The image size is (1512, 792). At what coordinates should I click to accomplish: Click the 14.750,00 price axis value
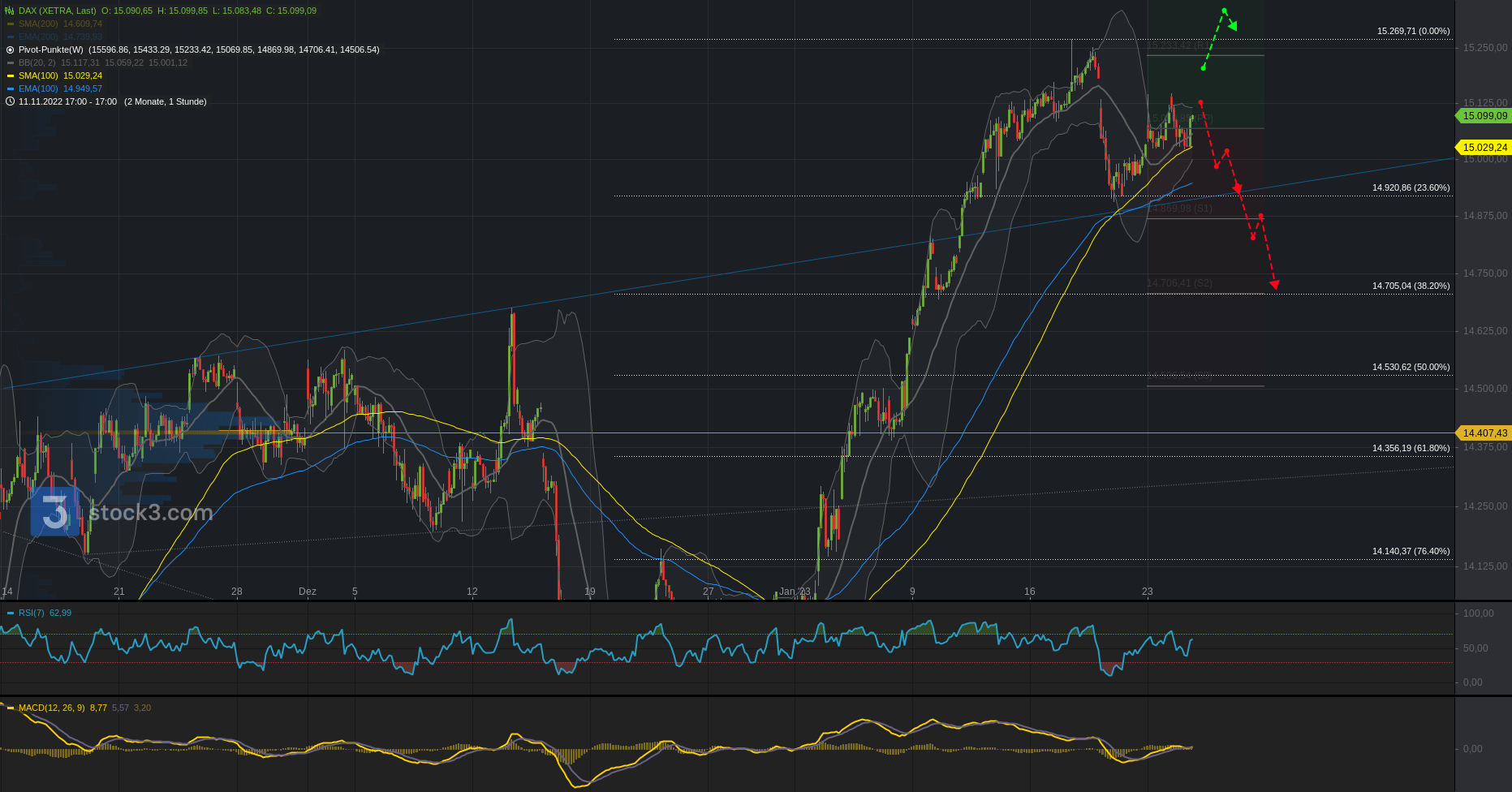(x=1484, y=273)
